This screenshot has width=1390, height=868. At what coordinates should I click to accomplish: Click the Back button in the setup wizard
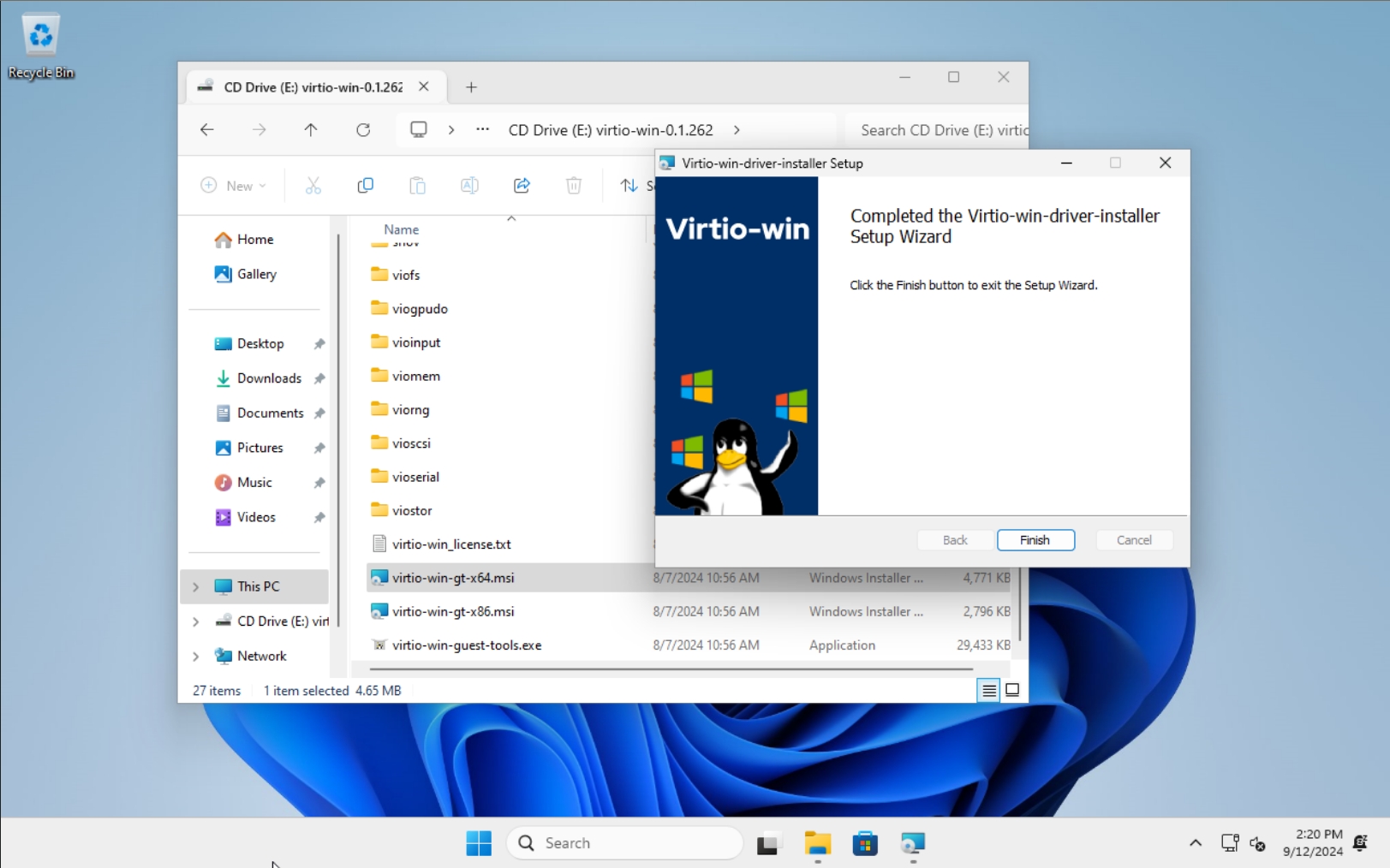955,540
